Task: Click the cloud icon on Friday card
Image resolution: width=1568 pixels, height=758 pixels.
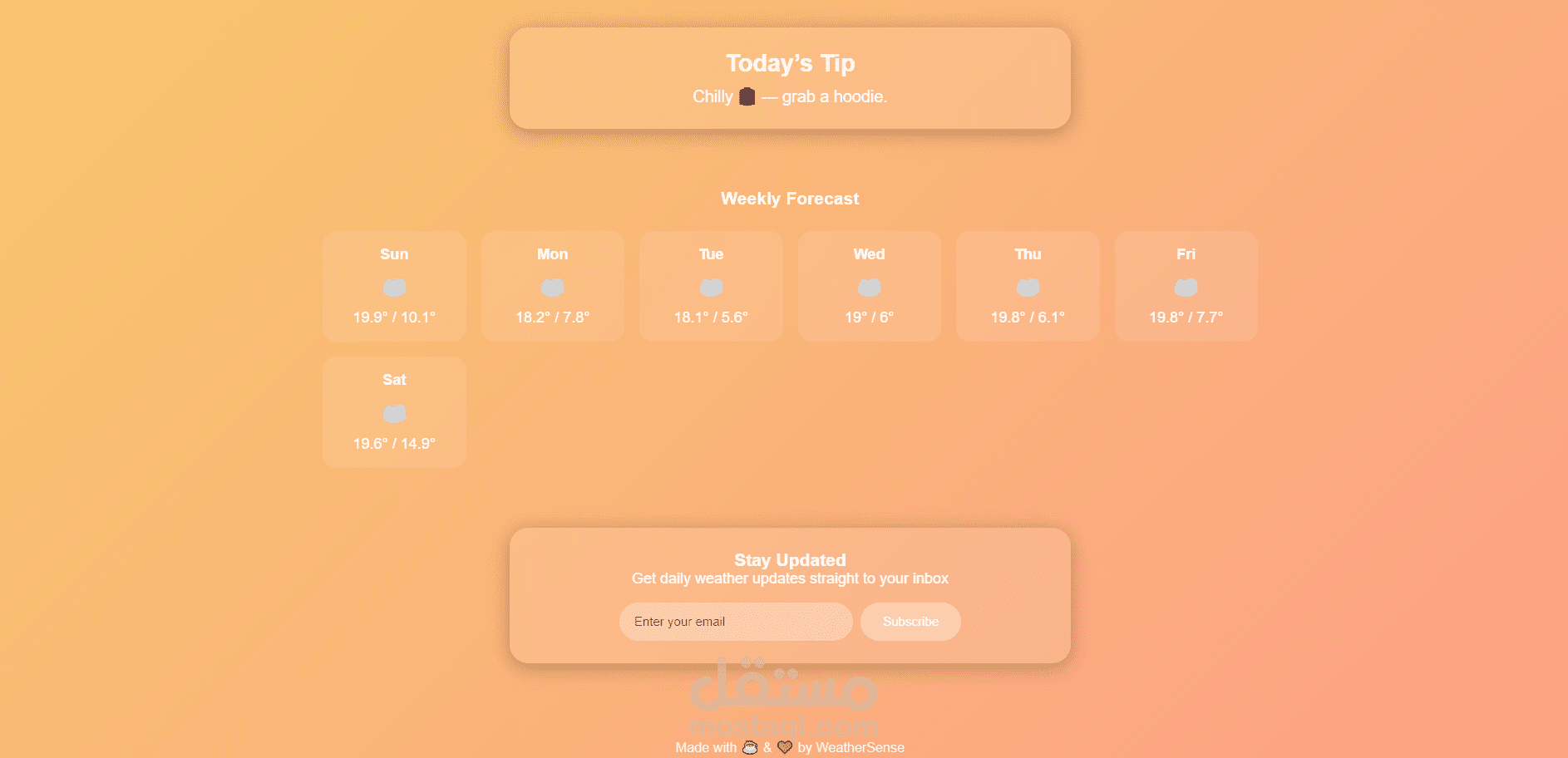Action: [x=1186, y=288]
